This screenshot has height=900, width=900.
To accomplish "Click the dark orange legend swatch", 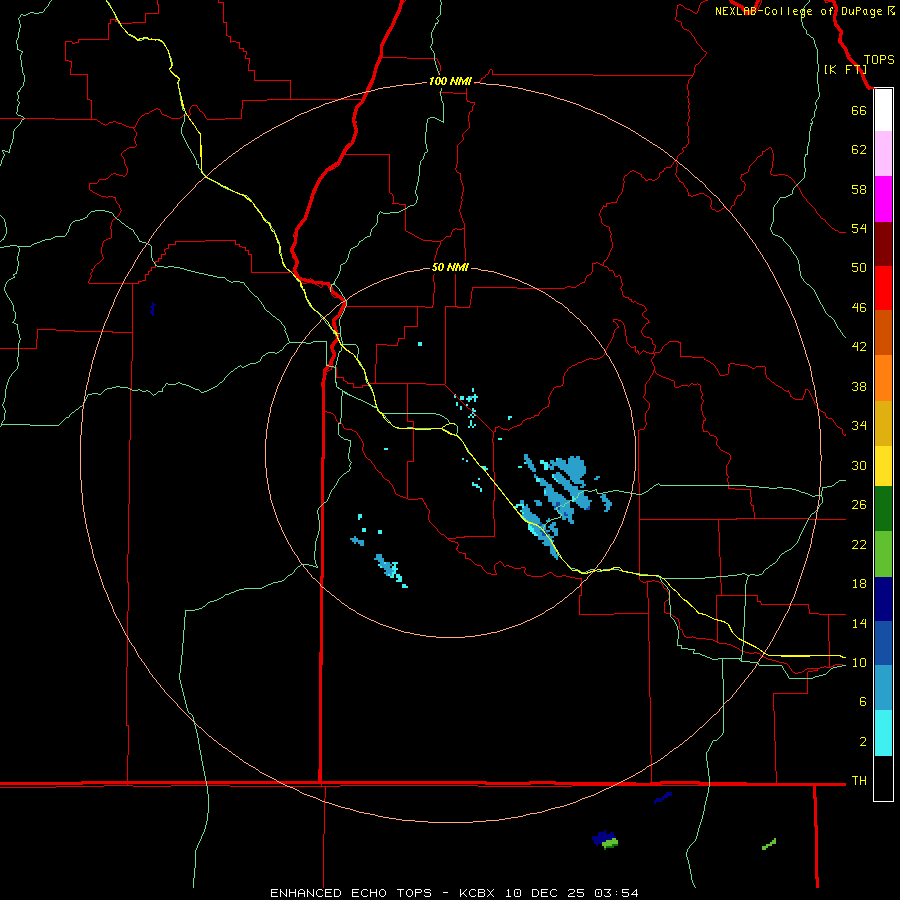I will 883,332.
